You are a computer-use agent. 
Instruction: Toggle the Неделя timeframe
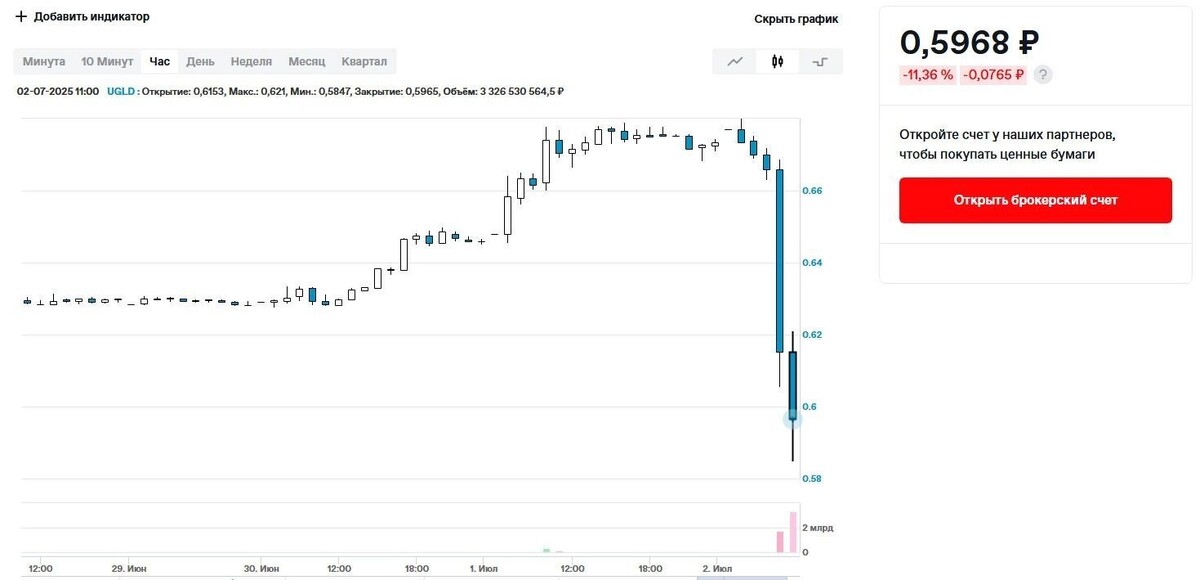pos(251,61)
